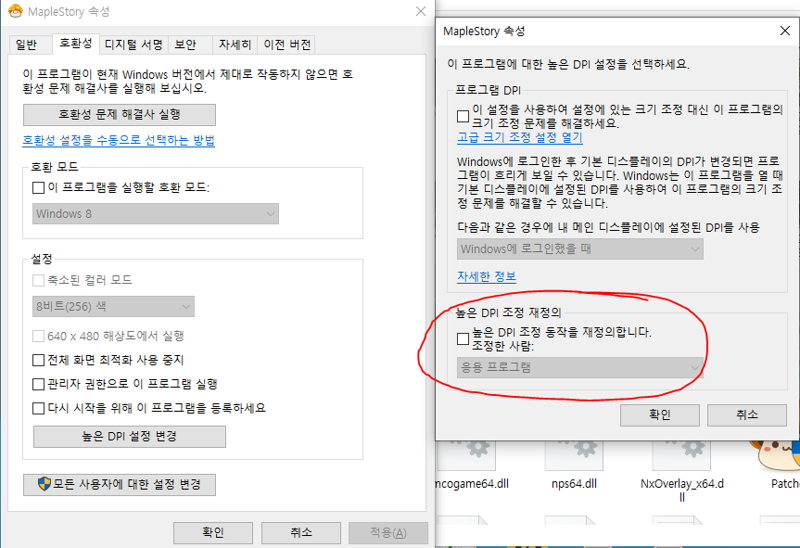Open the 고급 크기 조정 설정 열기 link
The width and height of the screenshot is (800, 548).
[520, 137]
